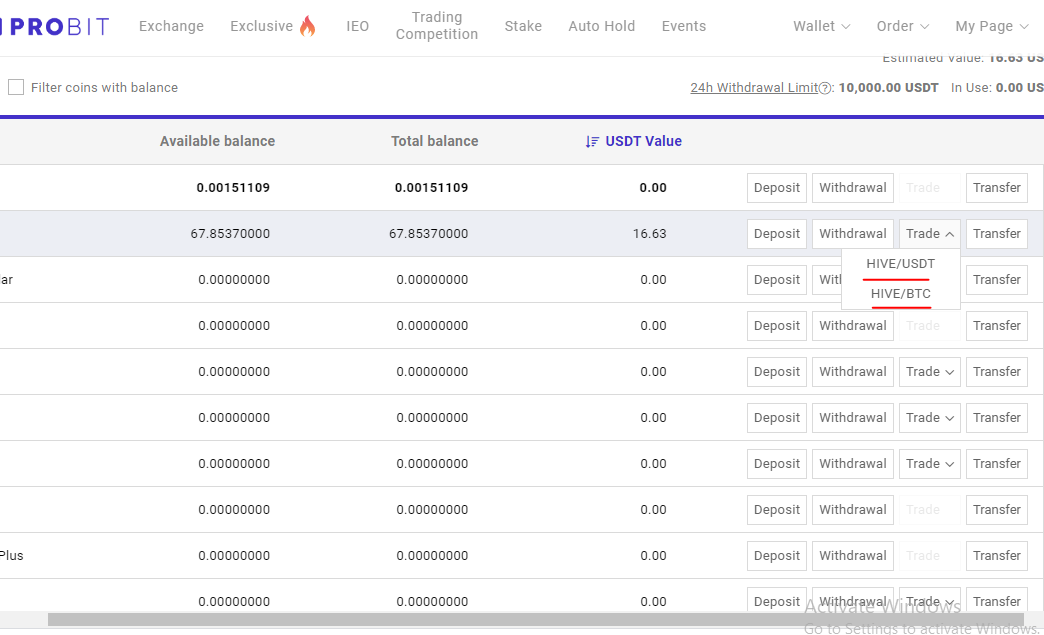Open the Auto Hold page
This screenshot has width=1044, height=635.
602,26
